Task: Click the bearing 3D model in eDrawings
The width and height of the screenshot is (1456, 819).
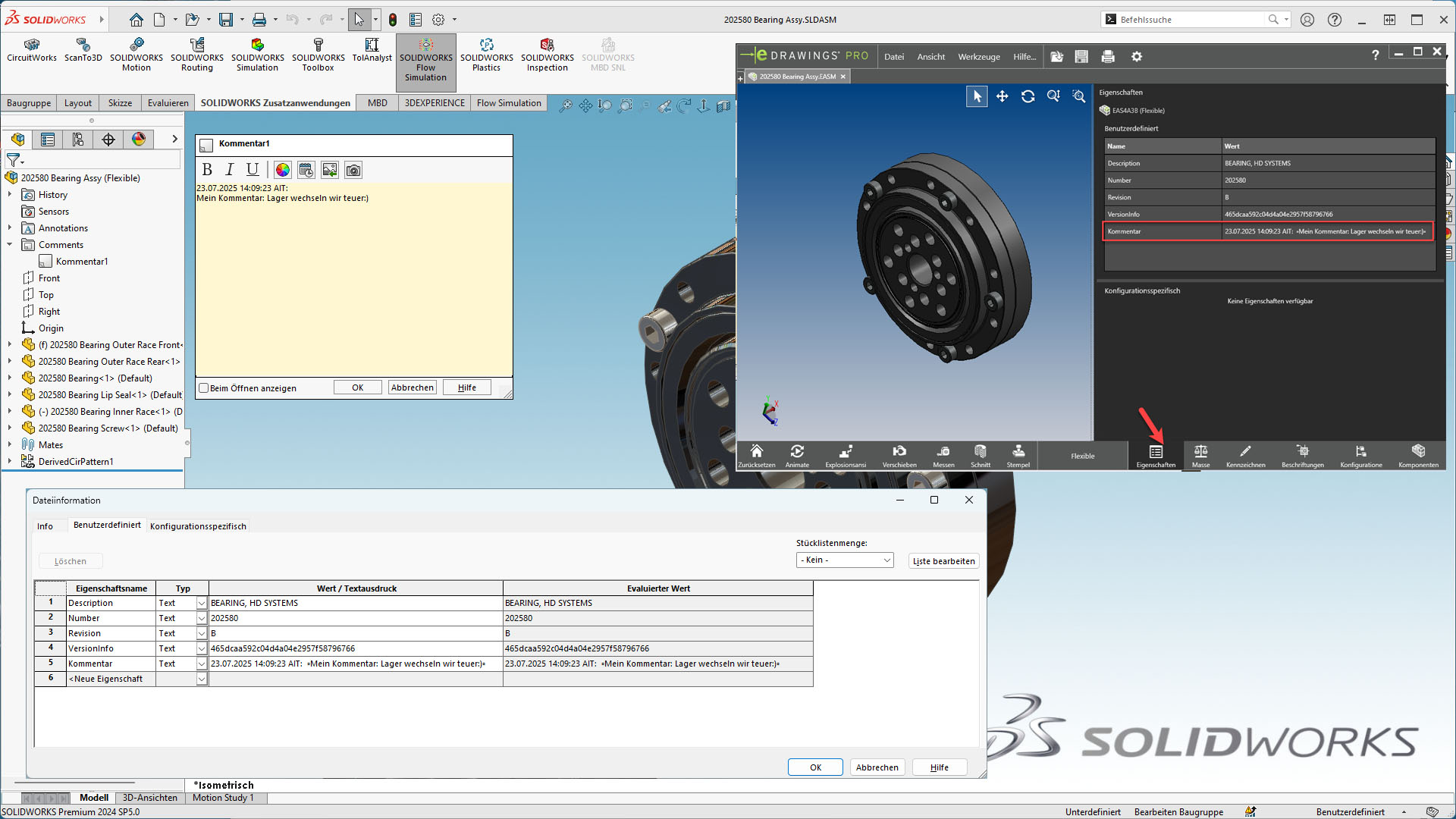Action: tap(944, 258)
